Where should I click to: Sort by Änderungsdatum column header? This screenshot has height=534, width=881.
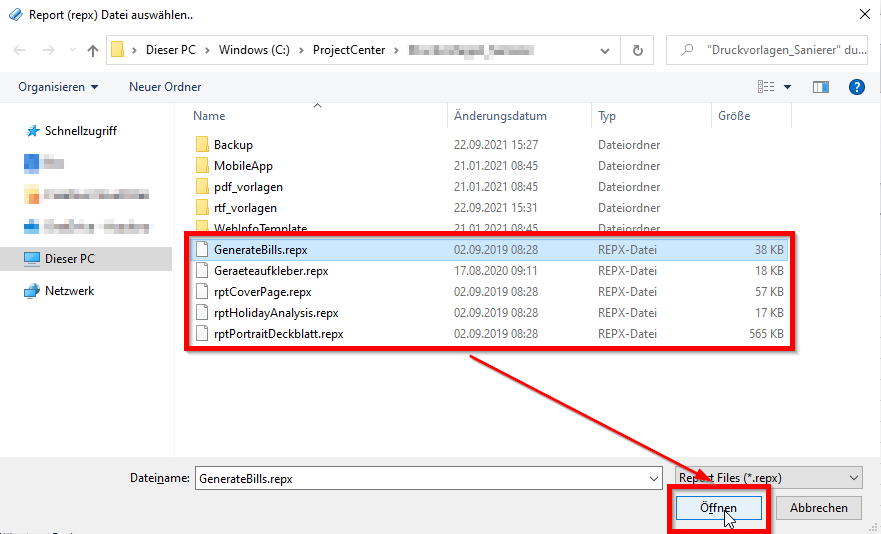coord(500,116)
